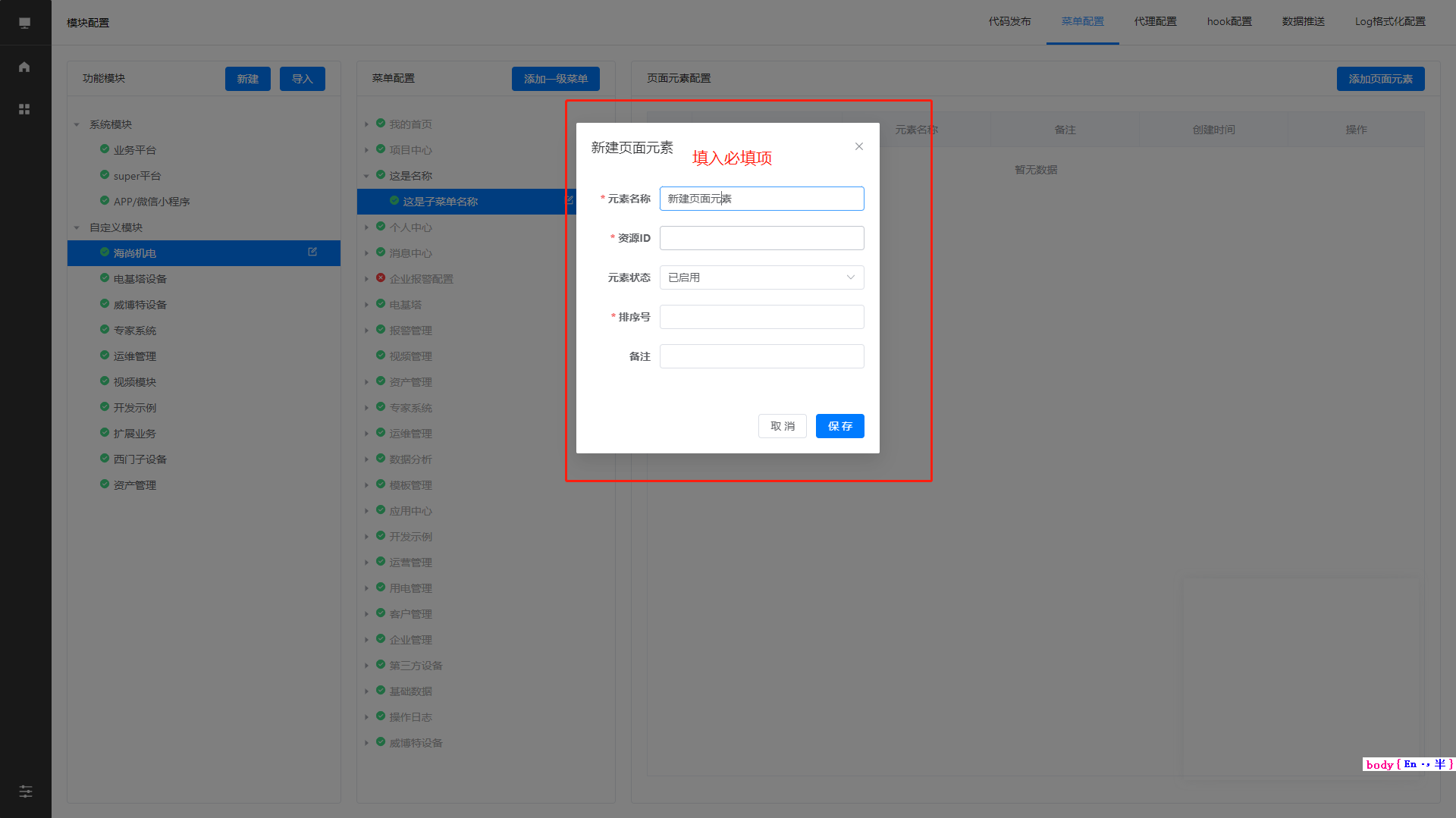1456x818 pixels.
Task: Expand the 个人中心 menu node
Action: [x=366, y=227]
